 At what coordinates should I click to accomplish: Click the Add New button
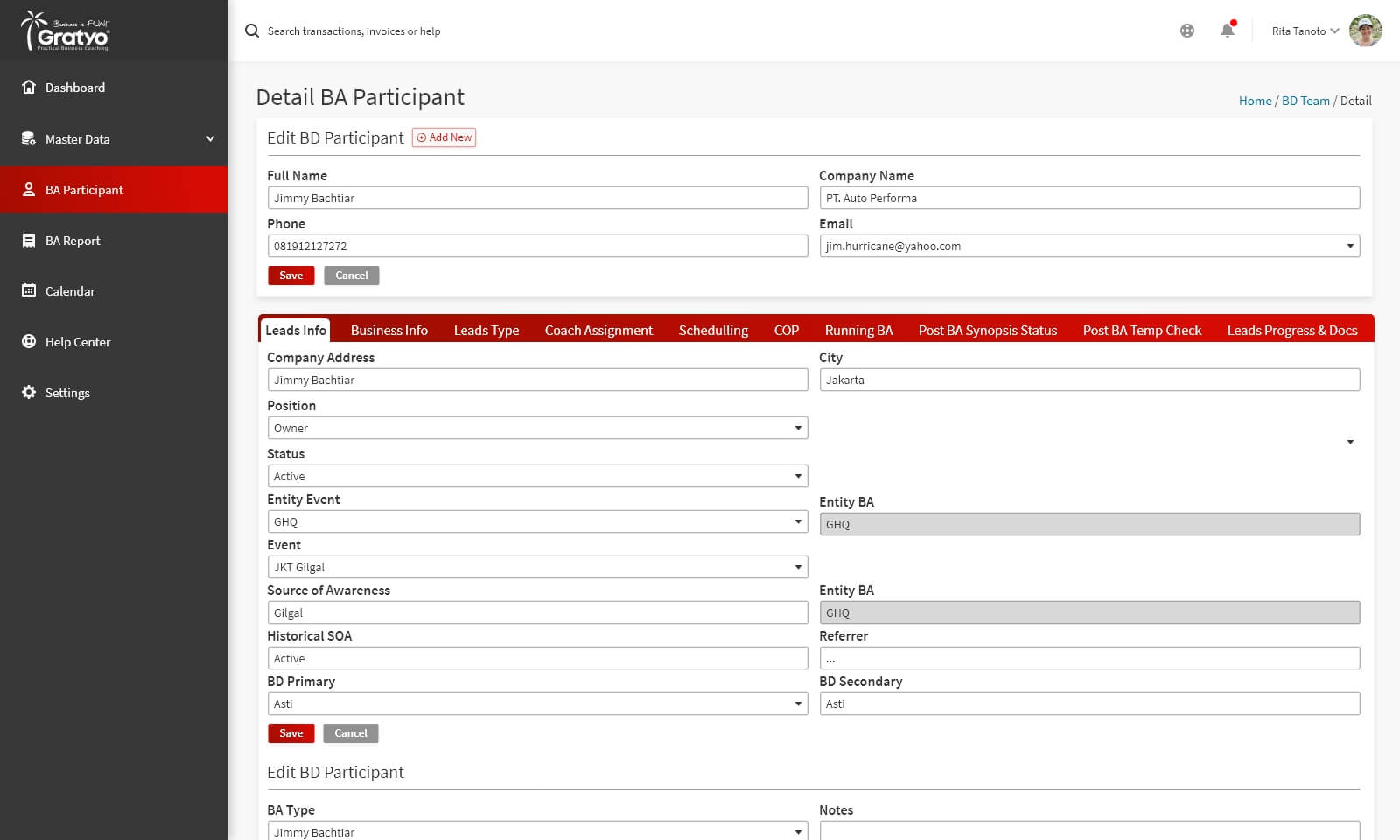click(444, 137)
